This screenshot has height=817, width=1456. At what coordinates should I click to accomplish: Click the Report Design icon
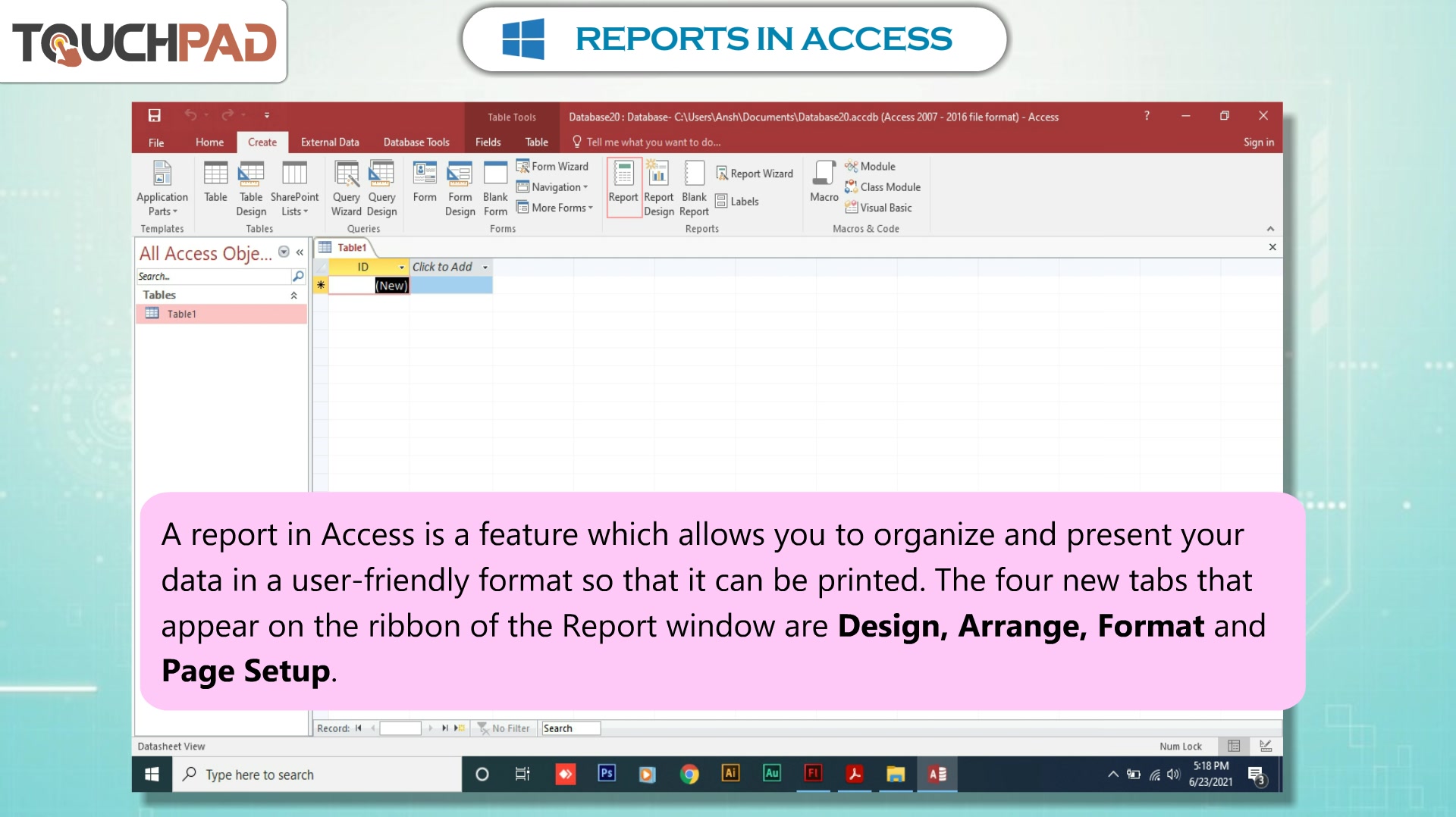point(659,189)
